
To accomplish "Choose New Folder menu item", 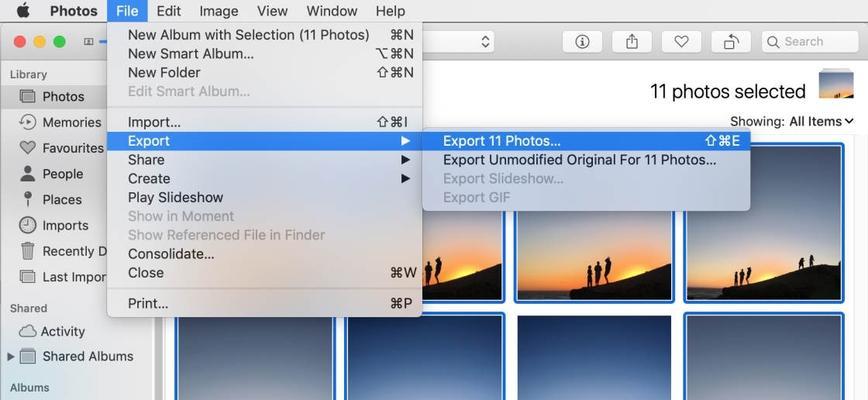I will pos(264,72).
